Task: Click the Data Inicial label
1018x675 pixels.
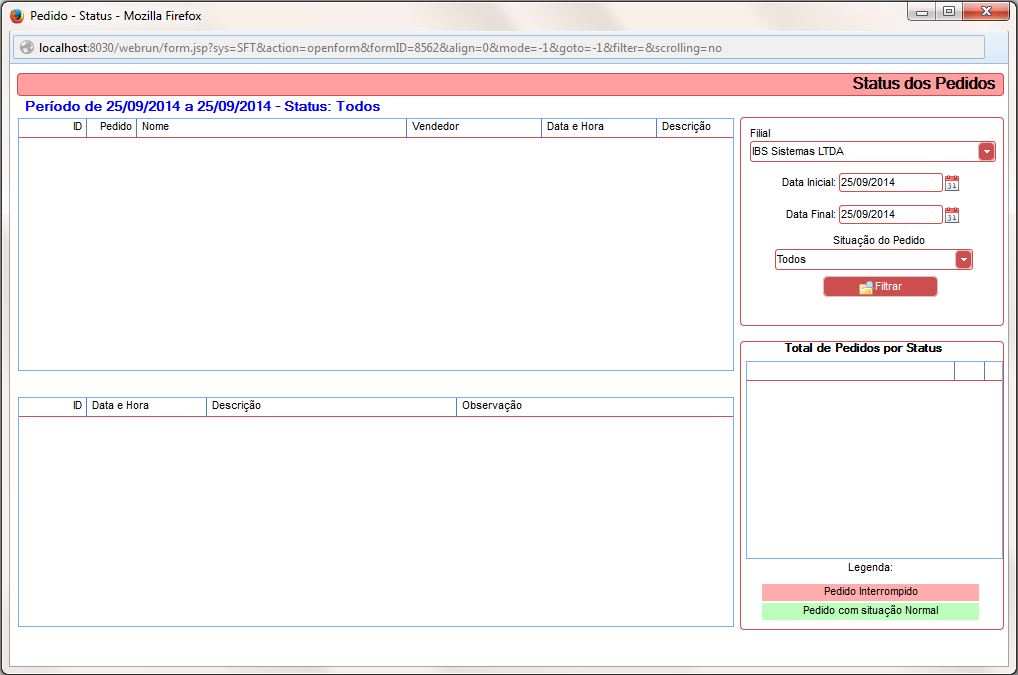Action: point(808,182)
